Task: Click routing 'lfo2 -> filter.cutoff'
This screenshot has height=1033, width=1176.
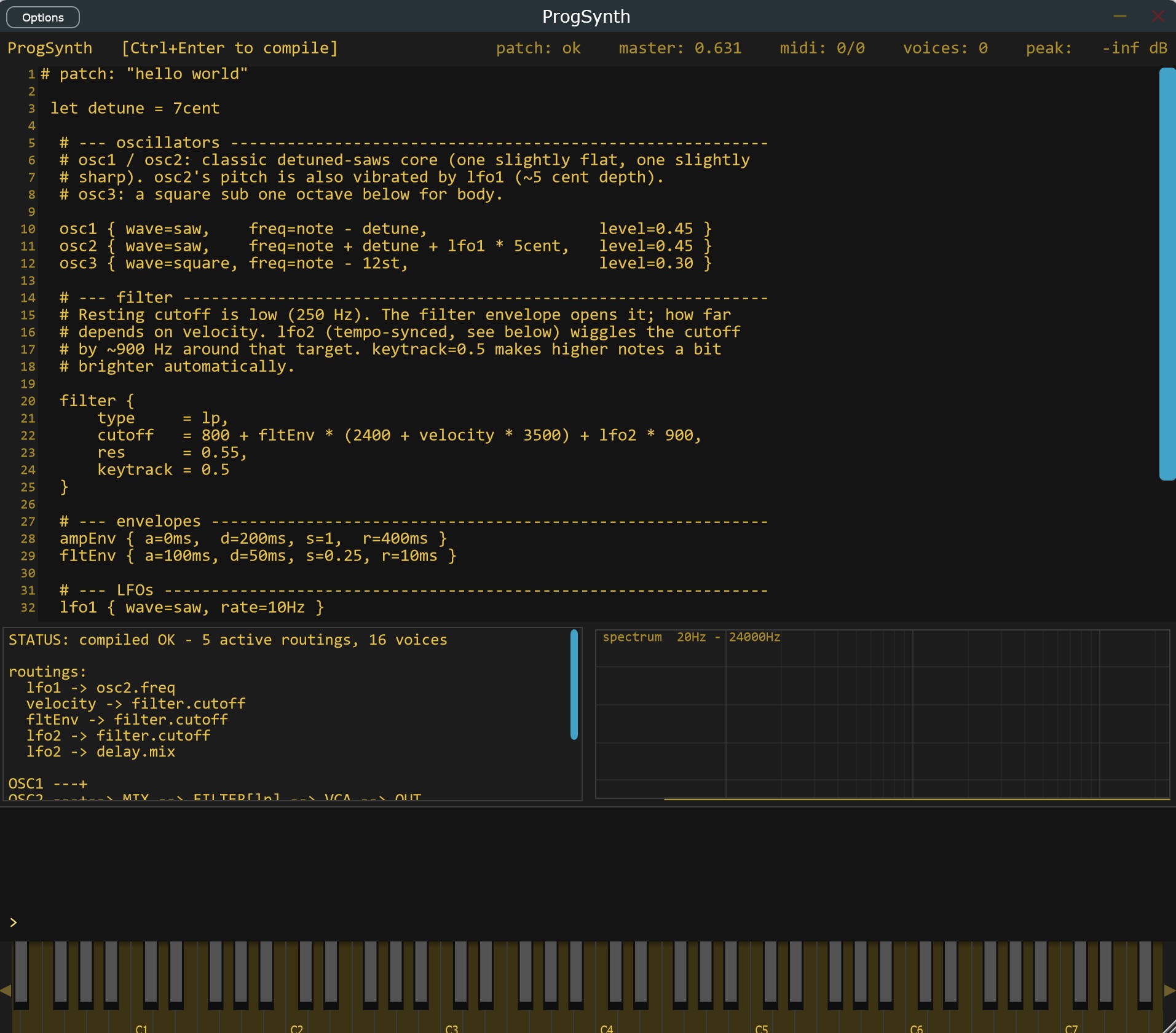Action: (118, 736)
